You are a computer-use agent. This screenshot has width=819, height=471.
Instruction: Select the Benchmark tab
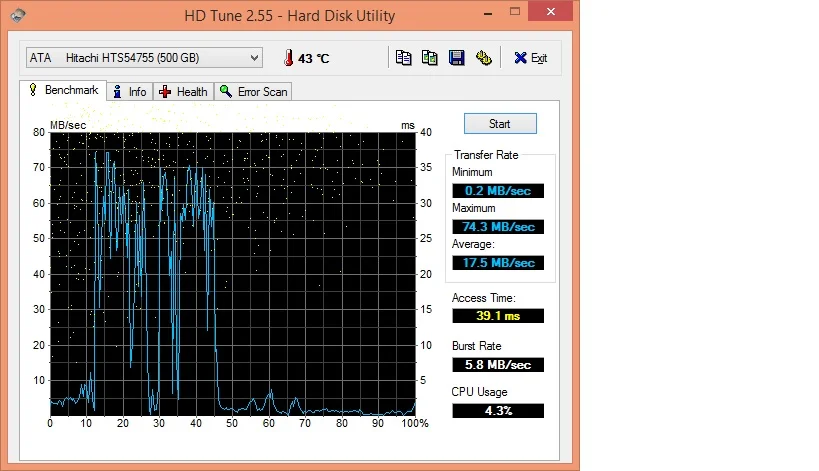[x=64, y=90]
